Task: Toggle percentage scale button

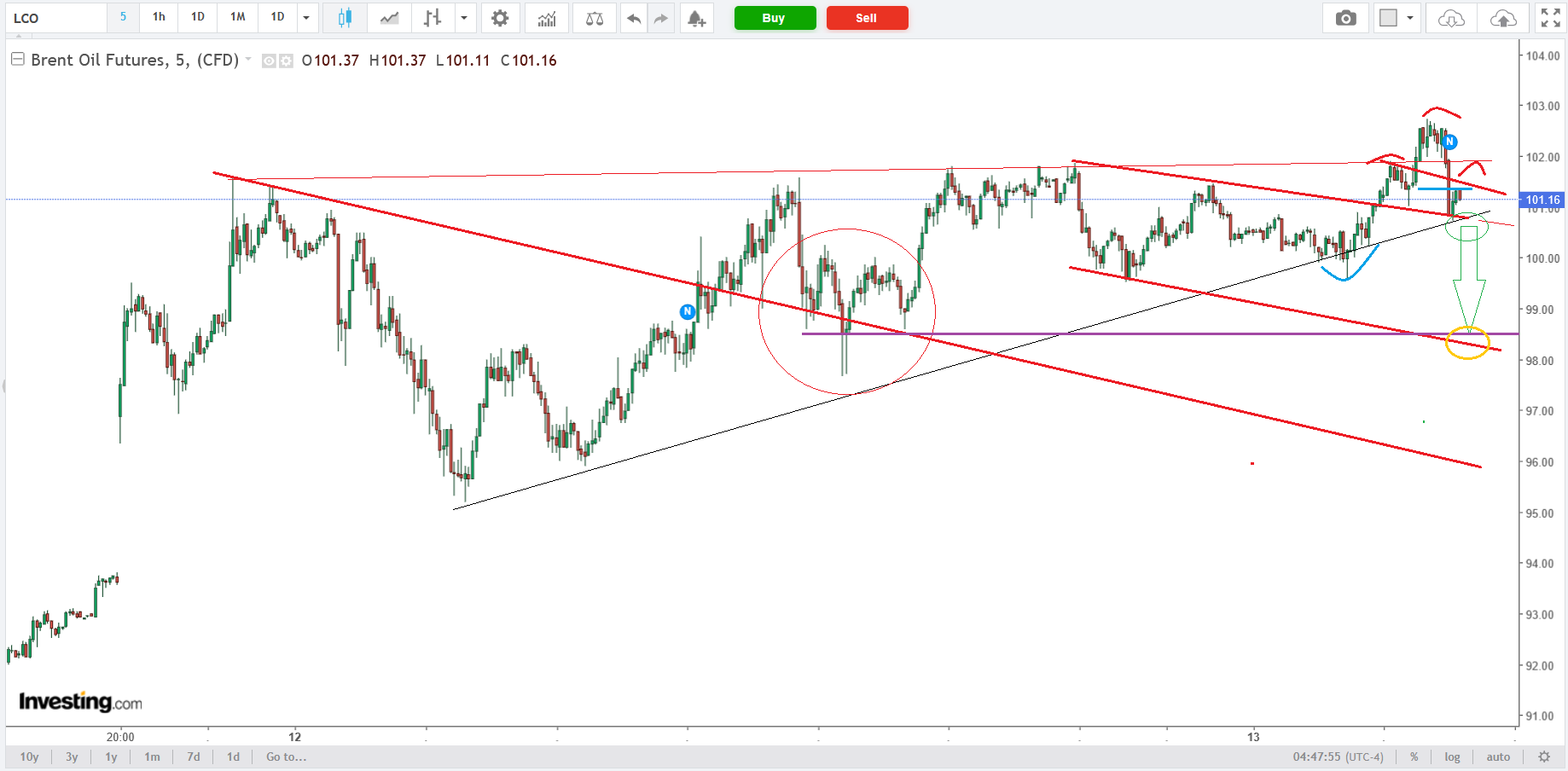Action: coord(1414,757)
